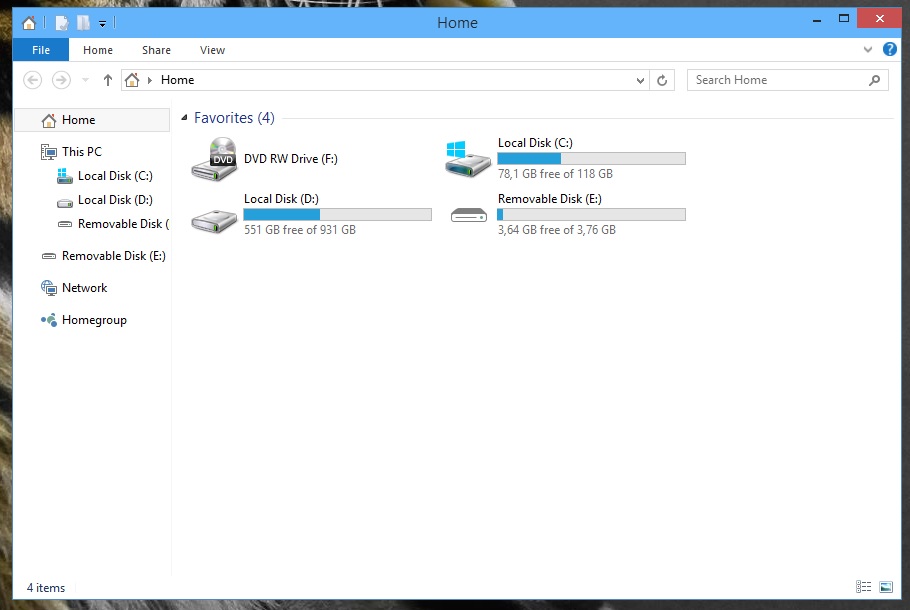Click '78,1 GB free of 118 GB' text
This screenshot has width=910, height=610.
pyautogui.click(x=555, y=174)
